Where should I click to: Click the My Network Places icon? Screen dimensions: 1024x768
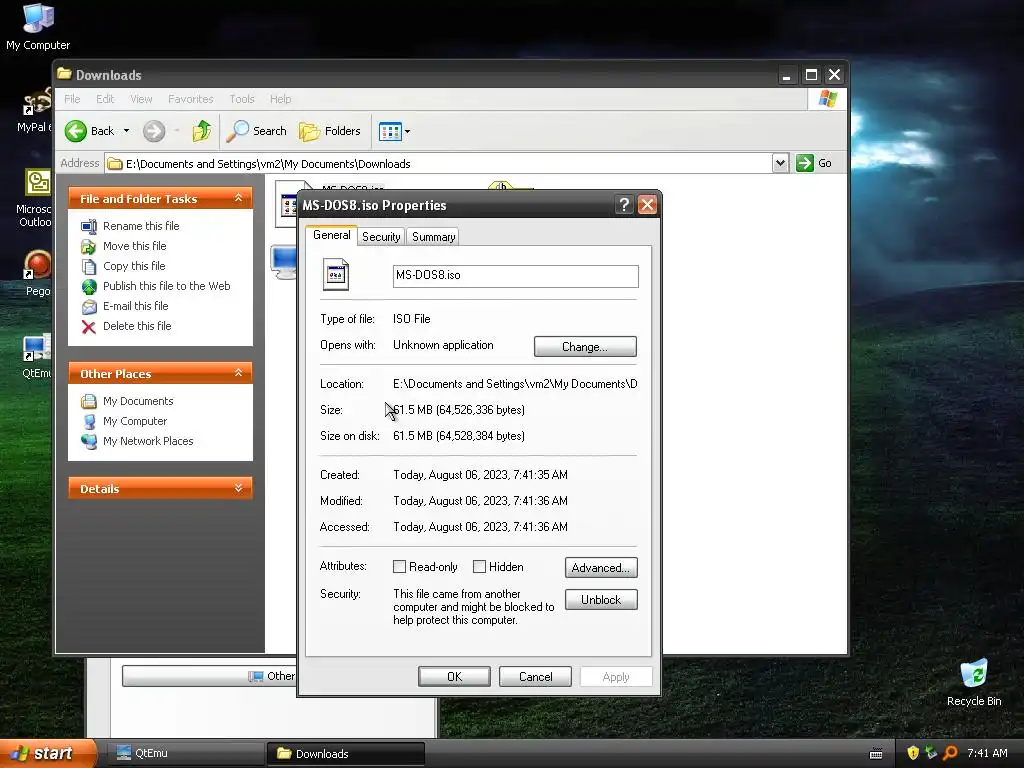click(x=89, y=441)
